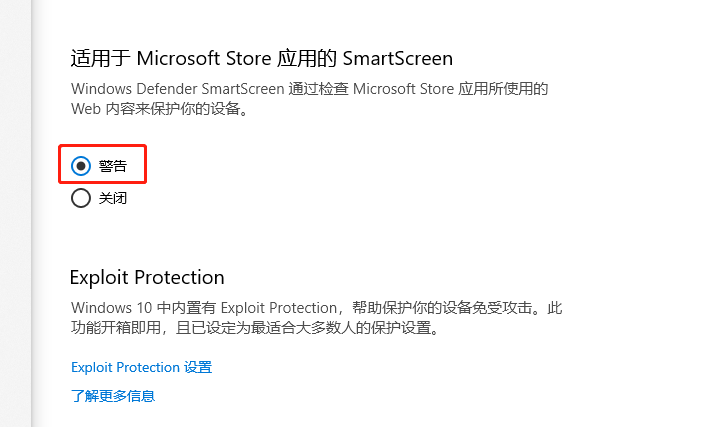The height and width of the screenshot is (427, 727).
Task: Click the 'Windows 10 中内置有' description line
Action: 316,308
